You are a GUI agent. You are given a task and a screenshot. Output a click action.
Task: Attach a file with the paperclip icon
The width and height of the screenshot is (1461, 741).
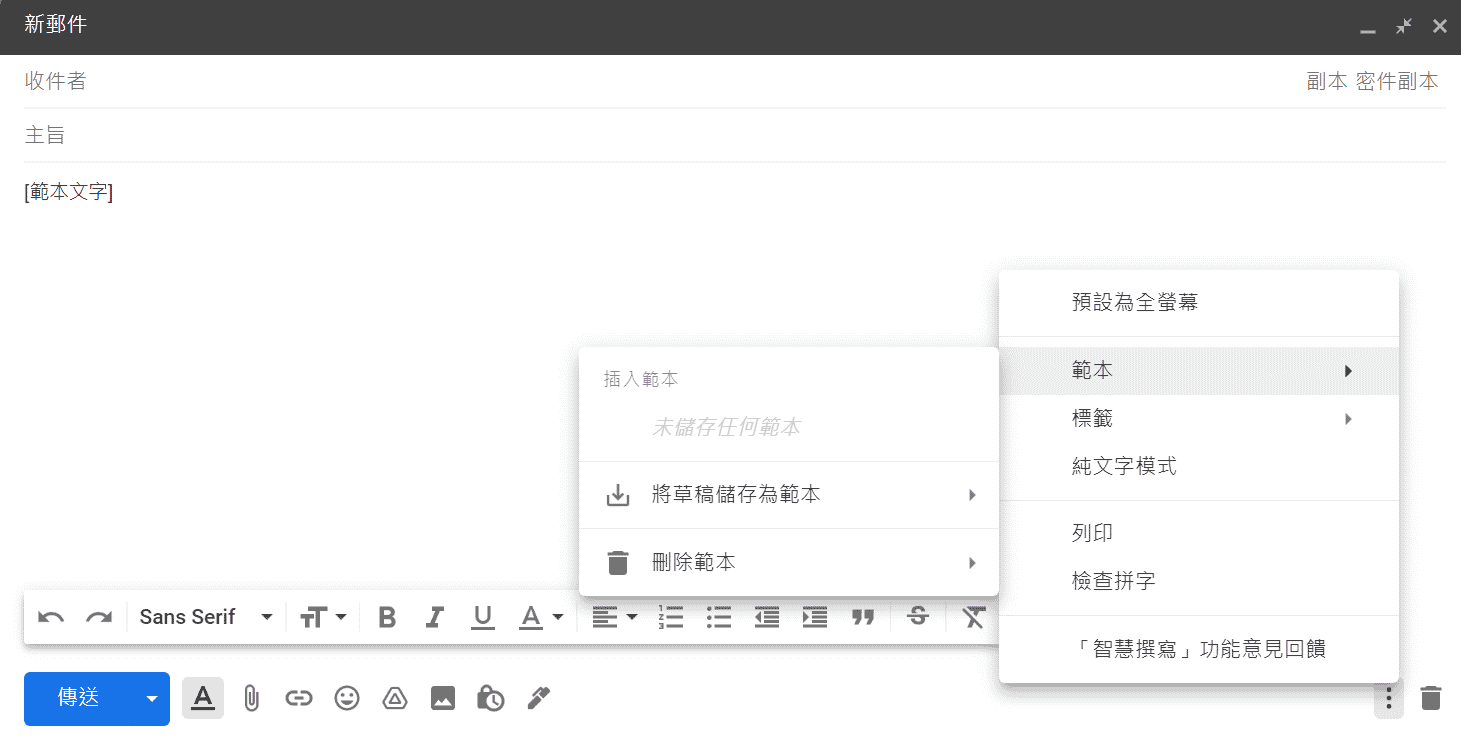pos(251,698)
